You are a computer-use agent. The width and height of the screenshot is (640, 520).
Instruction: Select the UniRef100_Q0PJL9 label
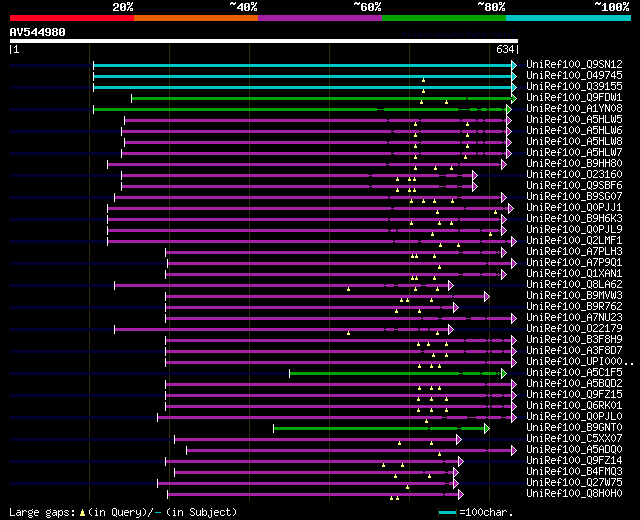574,229
